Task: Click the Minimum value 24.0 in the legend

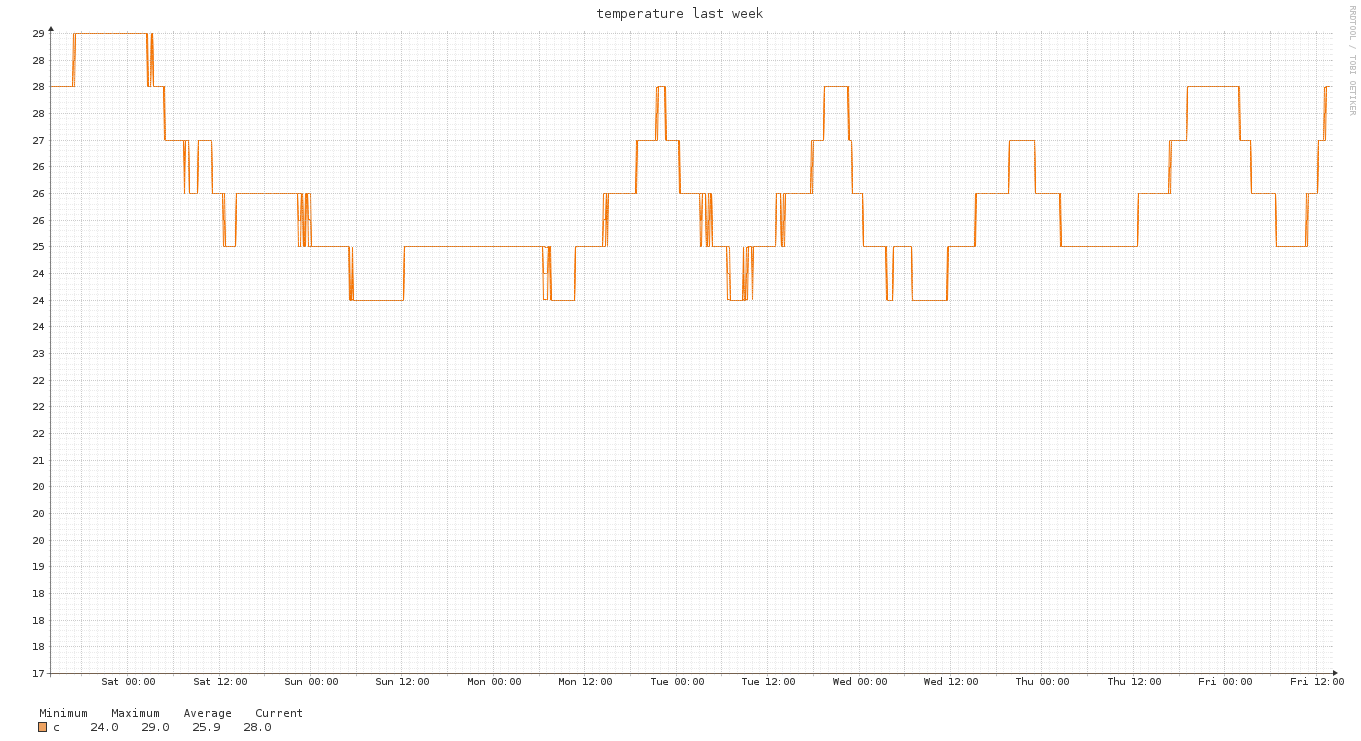Action: 104,727
